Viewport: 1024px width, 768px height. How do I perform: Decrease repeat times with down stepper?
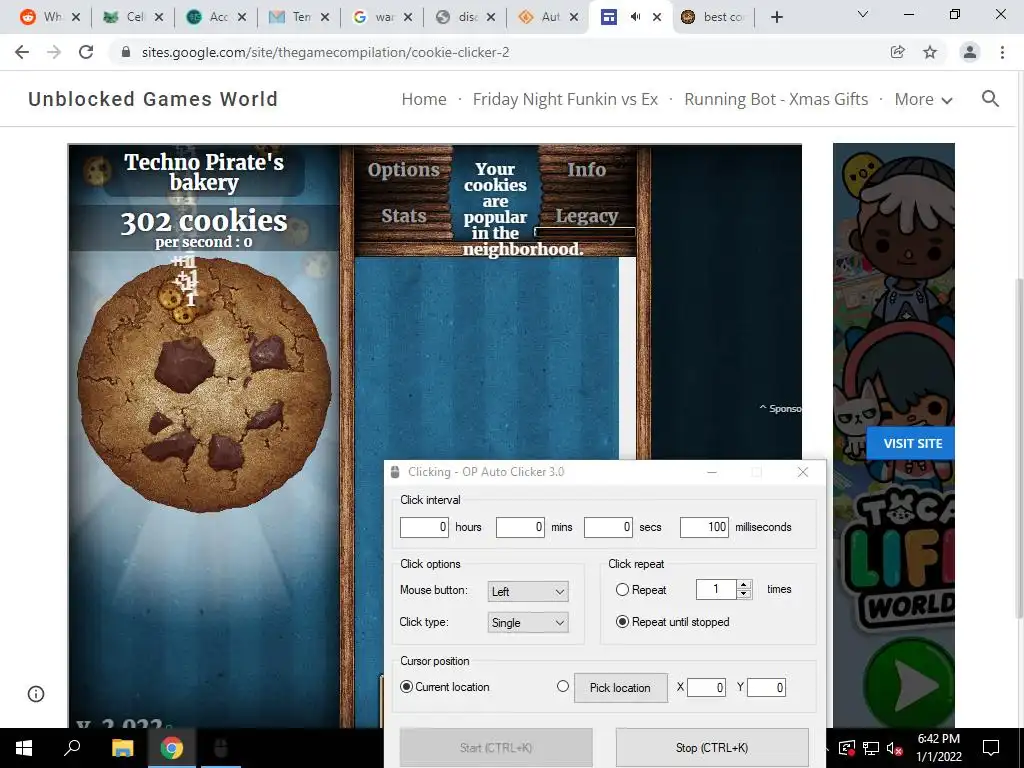click(x=744, y=594)
